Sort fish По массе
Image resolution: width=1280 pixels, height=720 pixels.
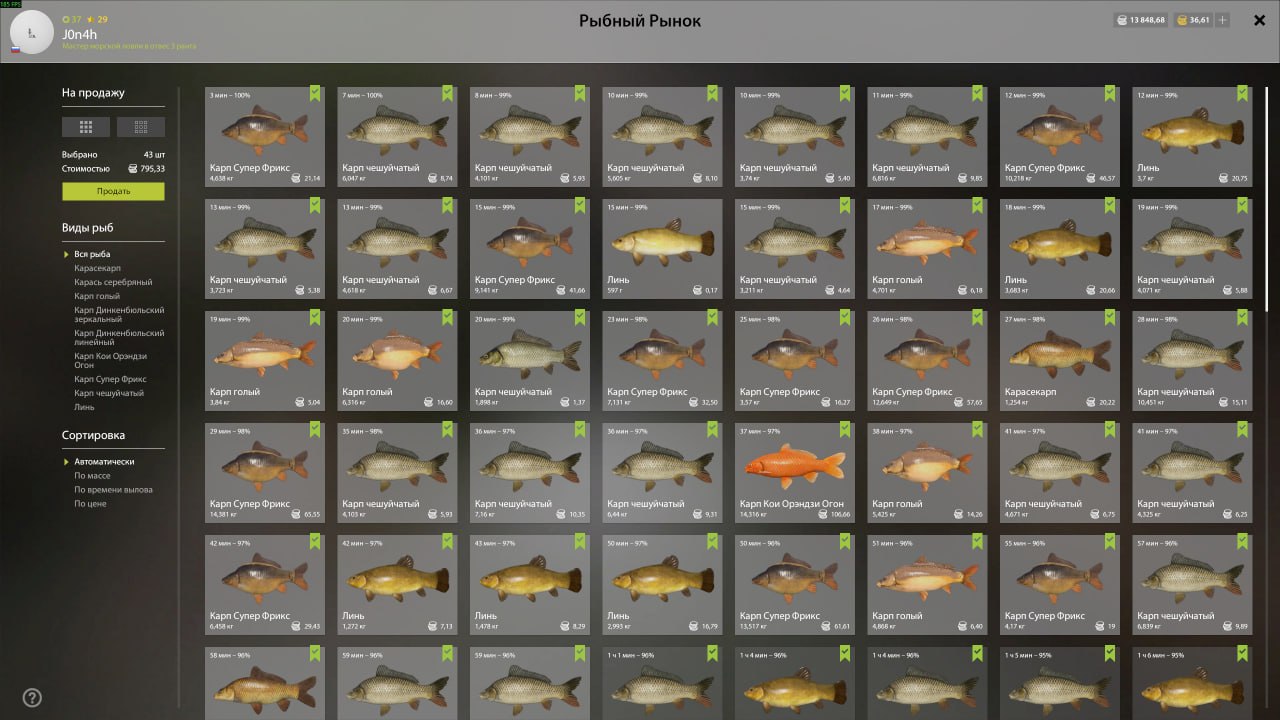(92, 476)
